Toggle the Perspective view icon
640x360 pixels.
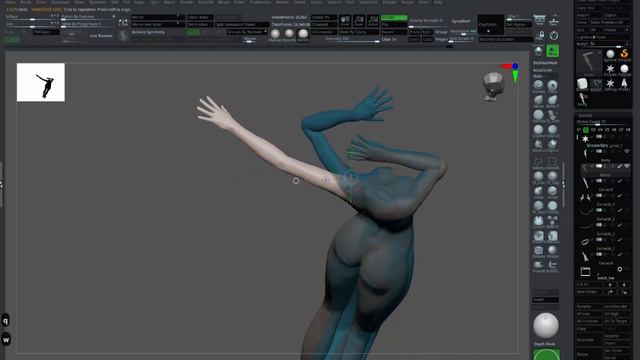pos(539,20)
